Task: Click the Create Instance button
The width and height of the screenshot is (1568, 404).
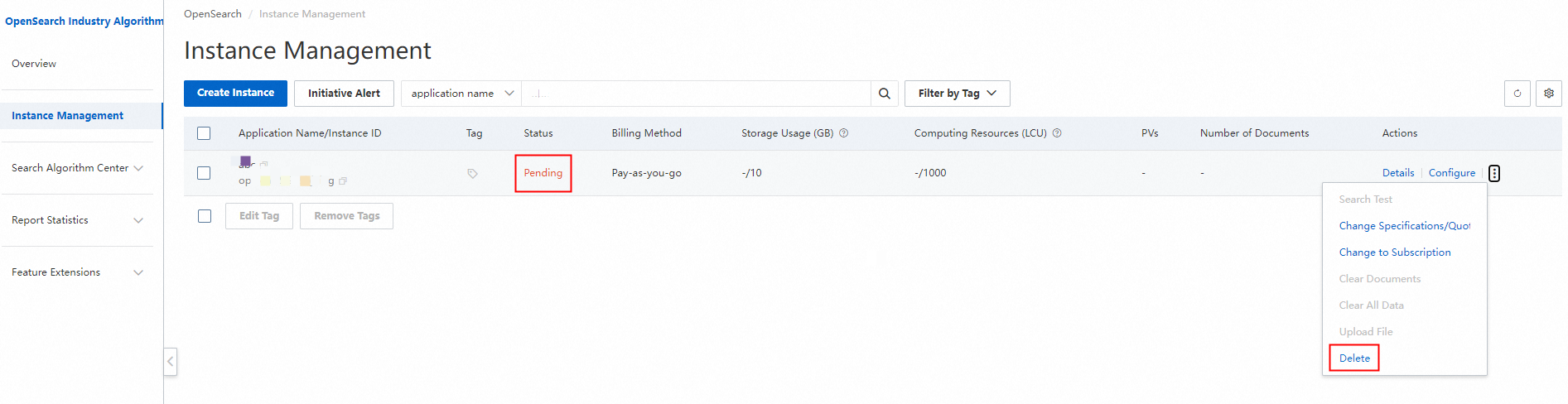Action: coord(235,94)
